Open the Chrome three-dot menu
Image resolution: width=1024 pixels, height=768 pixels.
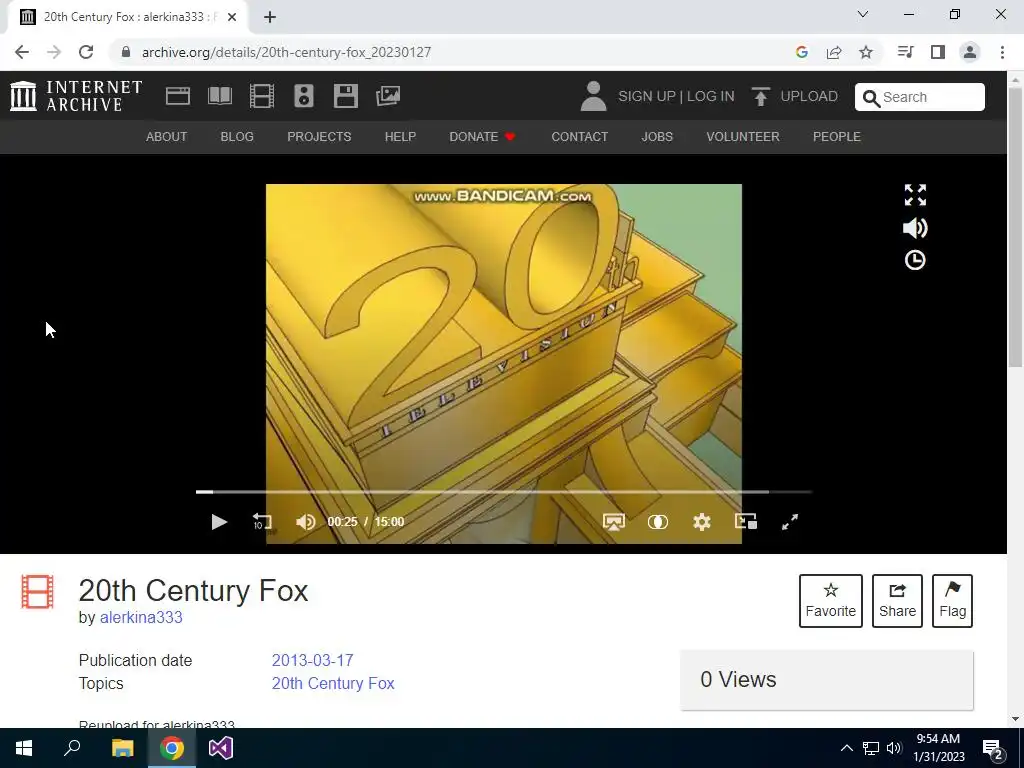[x=1002, y=52]
